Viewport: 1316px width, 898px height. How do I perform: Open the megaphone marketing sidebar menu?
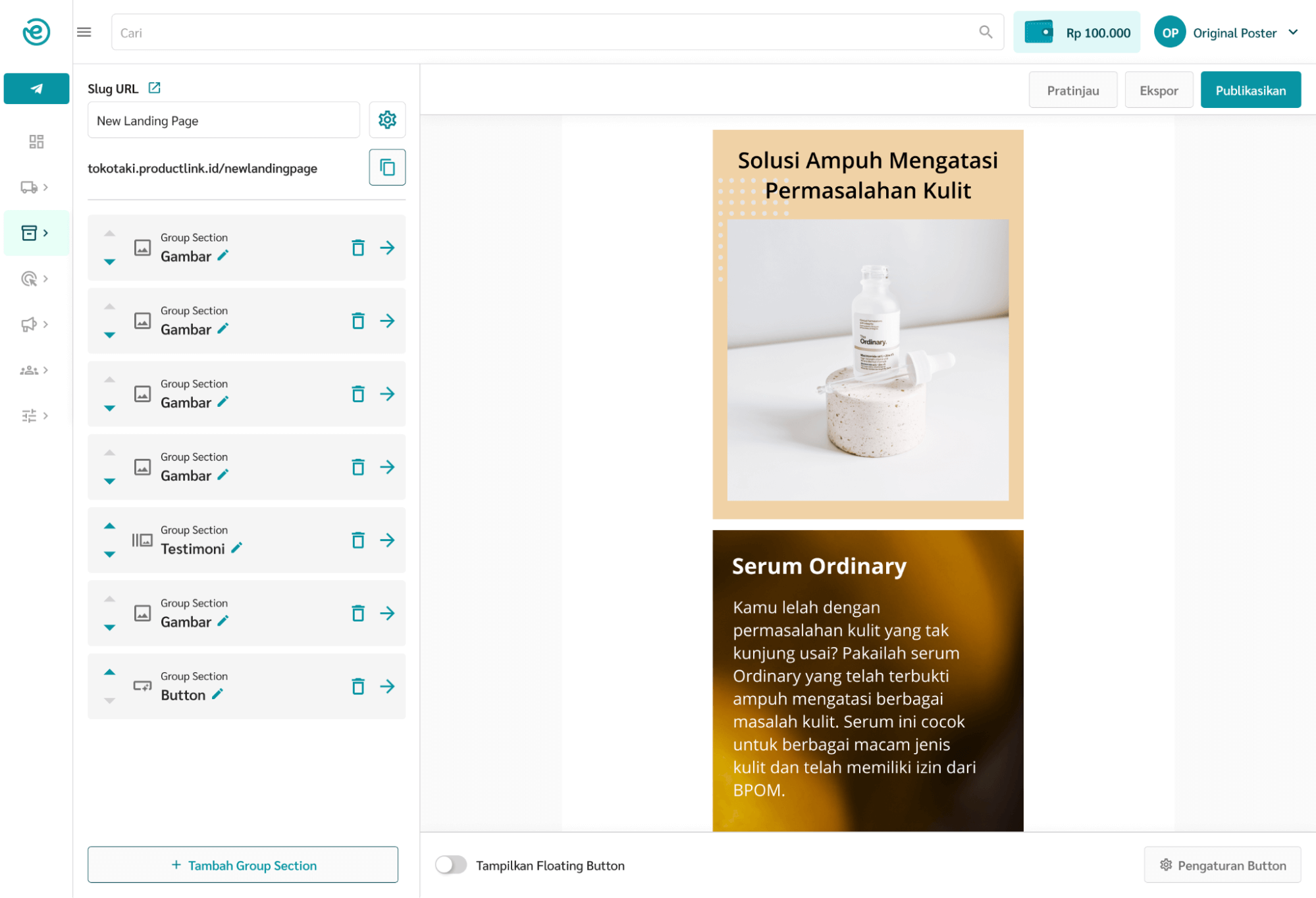coord(34,324)
